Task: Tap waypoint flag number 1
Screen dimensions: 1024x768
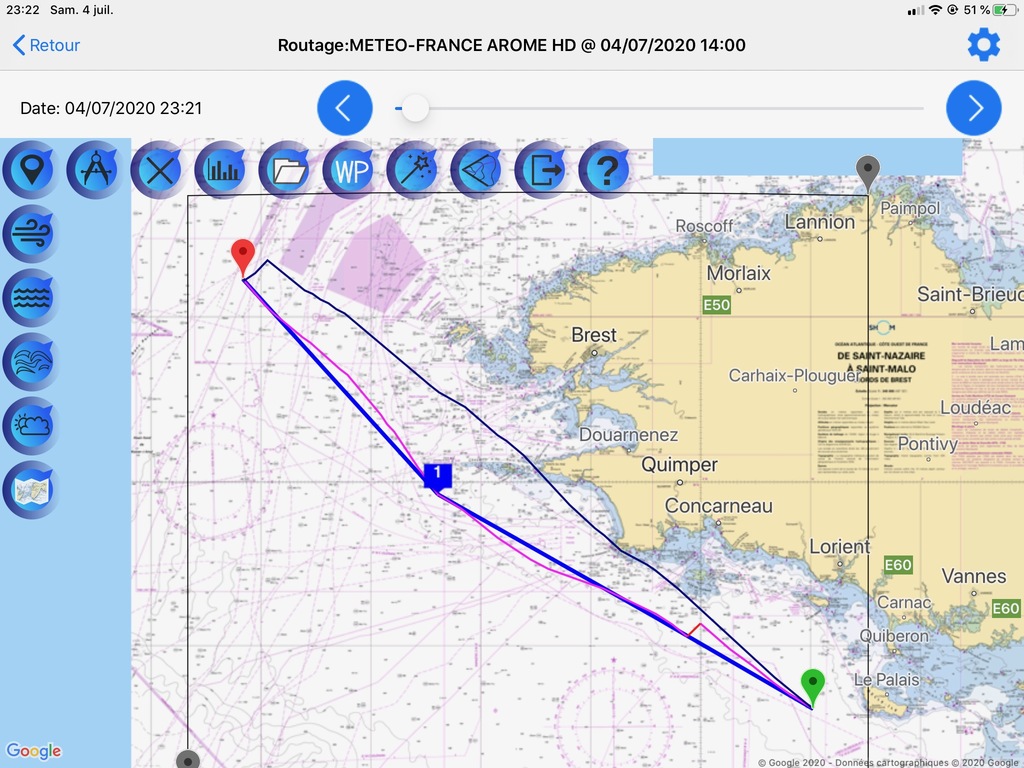Action: 438,476
